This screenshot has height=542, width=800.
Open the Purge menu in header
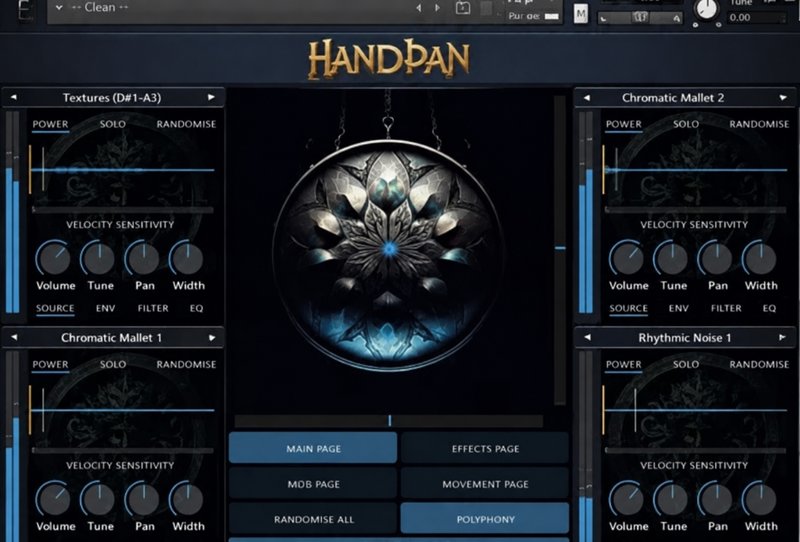coord(533,16)
